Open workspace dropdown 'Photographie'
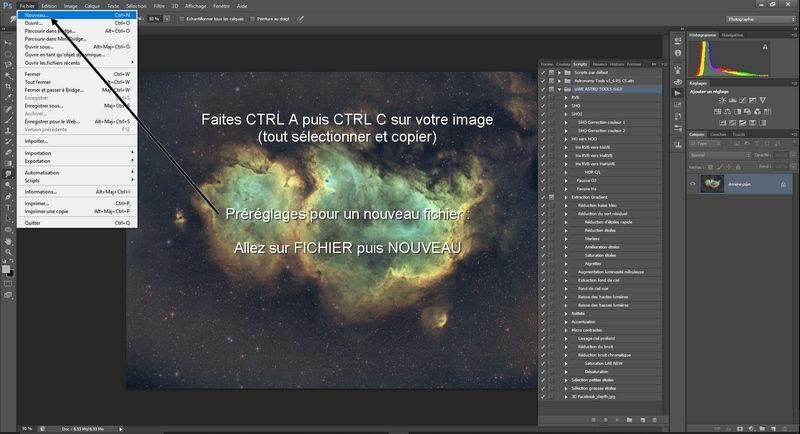This screenshot has height=434, width=800. [x=760, y=19]
